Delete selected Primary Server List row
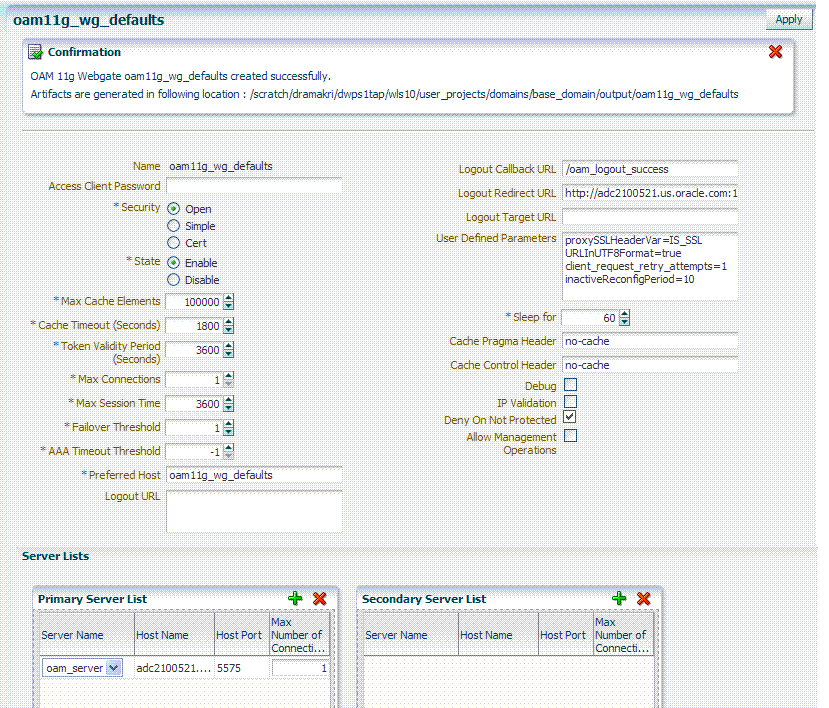This screenshot has height=708, width=829. coord(319,599)
